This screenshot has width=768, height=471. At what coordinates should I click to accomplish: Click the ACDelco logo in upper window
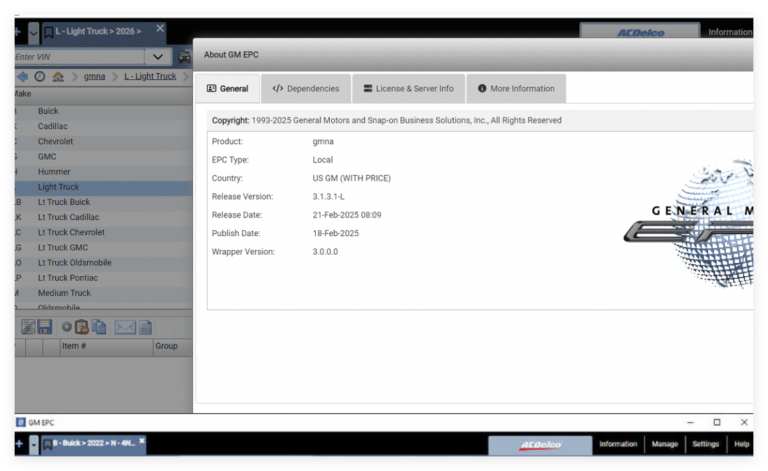pyautogui.click(x=640, y=32)
